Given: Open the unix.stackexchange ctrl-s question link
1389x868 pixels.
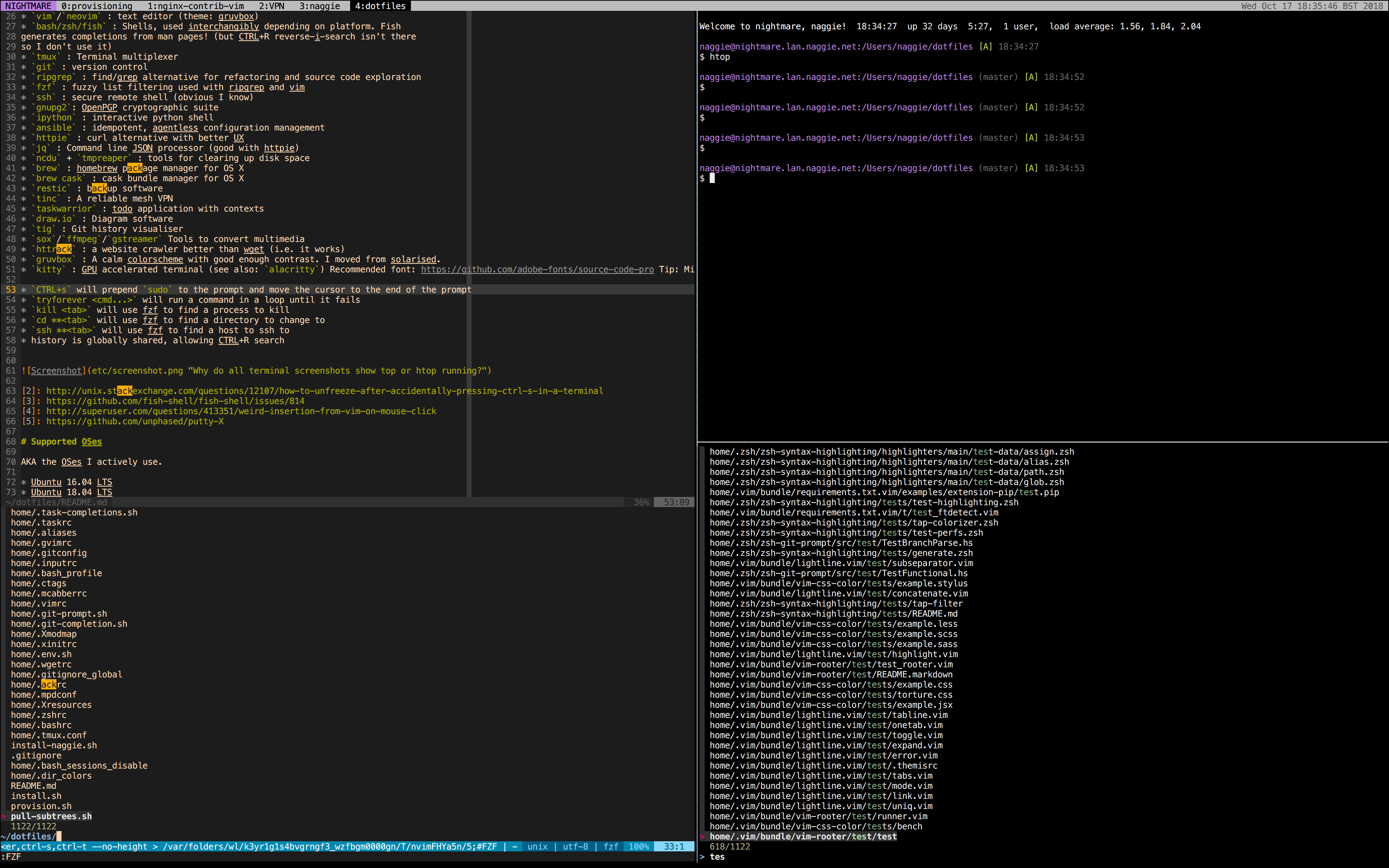Looking at the screenshot, I should pos(324,391).
